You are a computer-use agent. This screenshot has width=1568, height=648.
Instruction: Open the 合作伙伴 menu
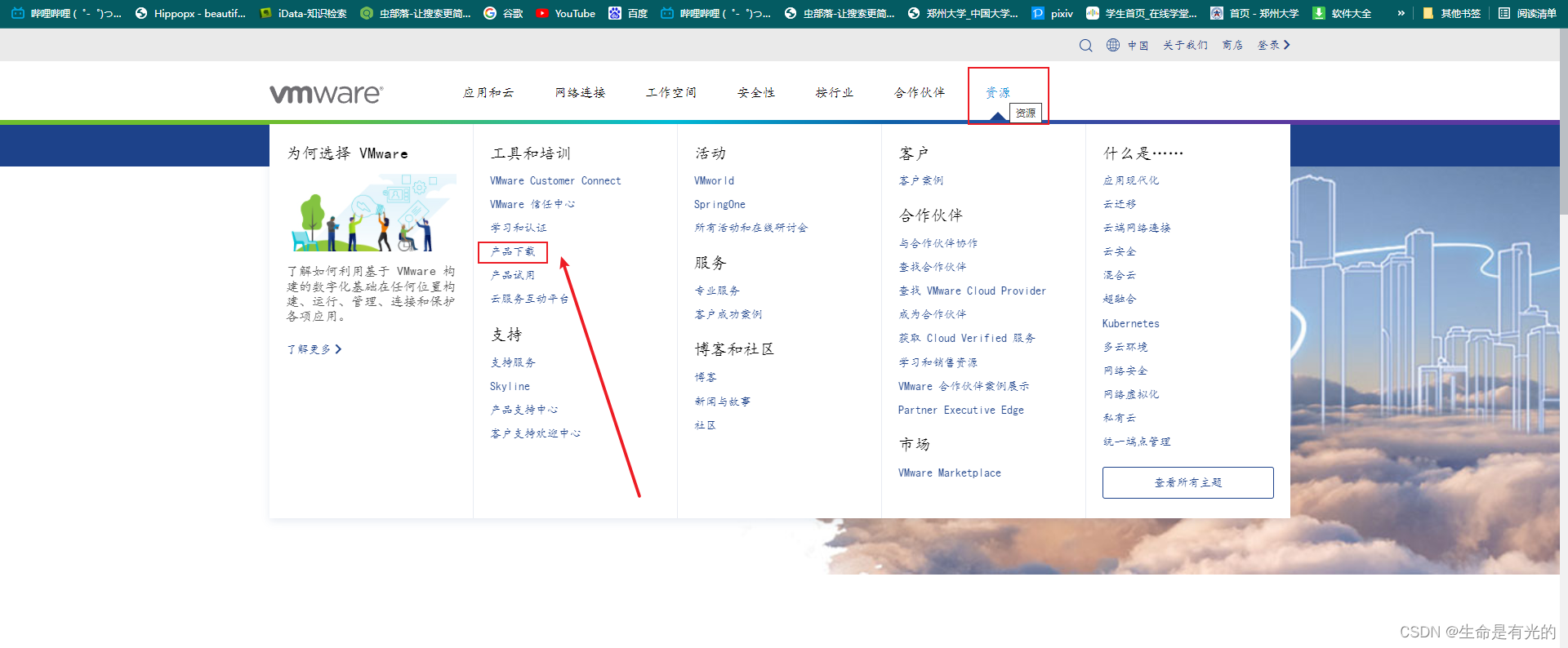pyautogui.click(x=920, y=93)
